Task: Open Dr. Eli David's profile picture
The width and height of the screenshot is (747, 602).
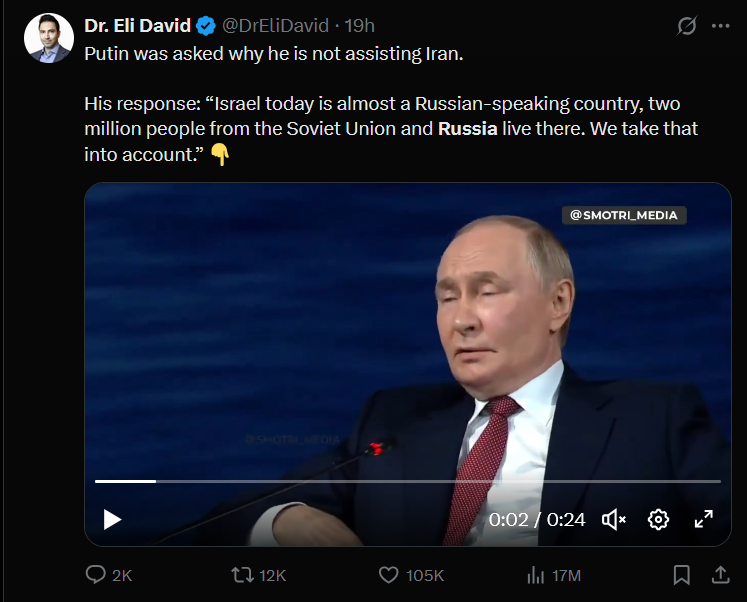Action: tap(49, 38)
